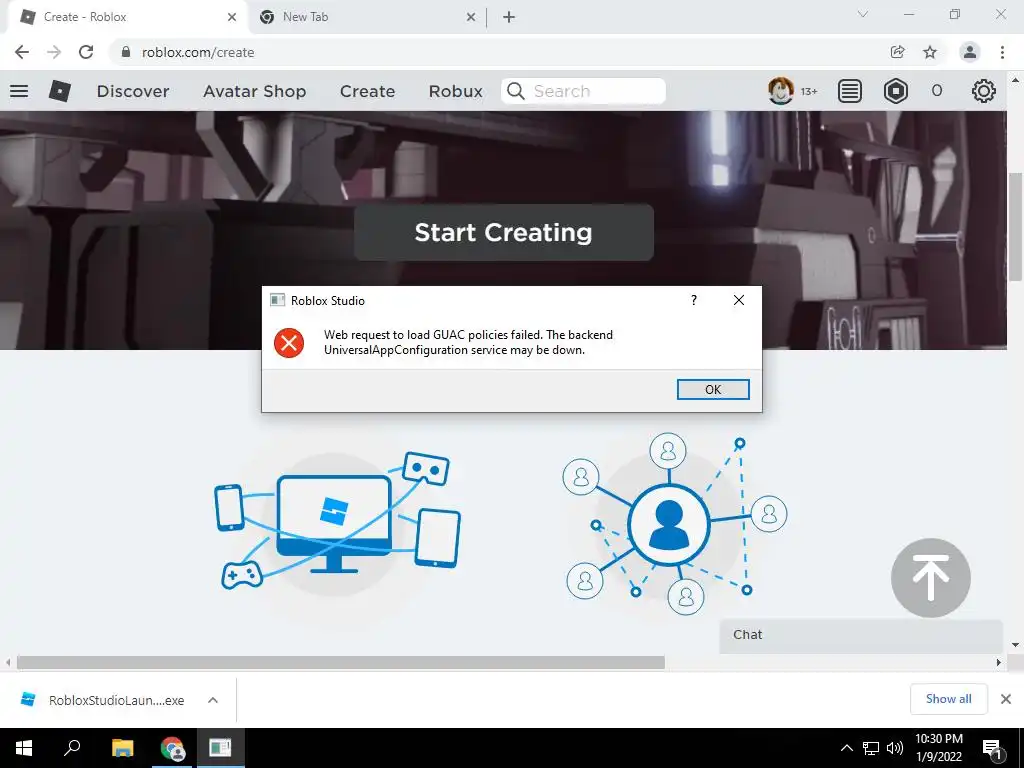
Task: Open the volume control tray icon
Action: pyautogui.click(x=895, y=748)
